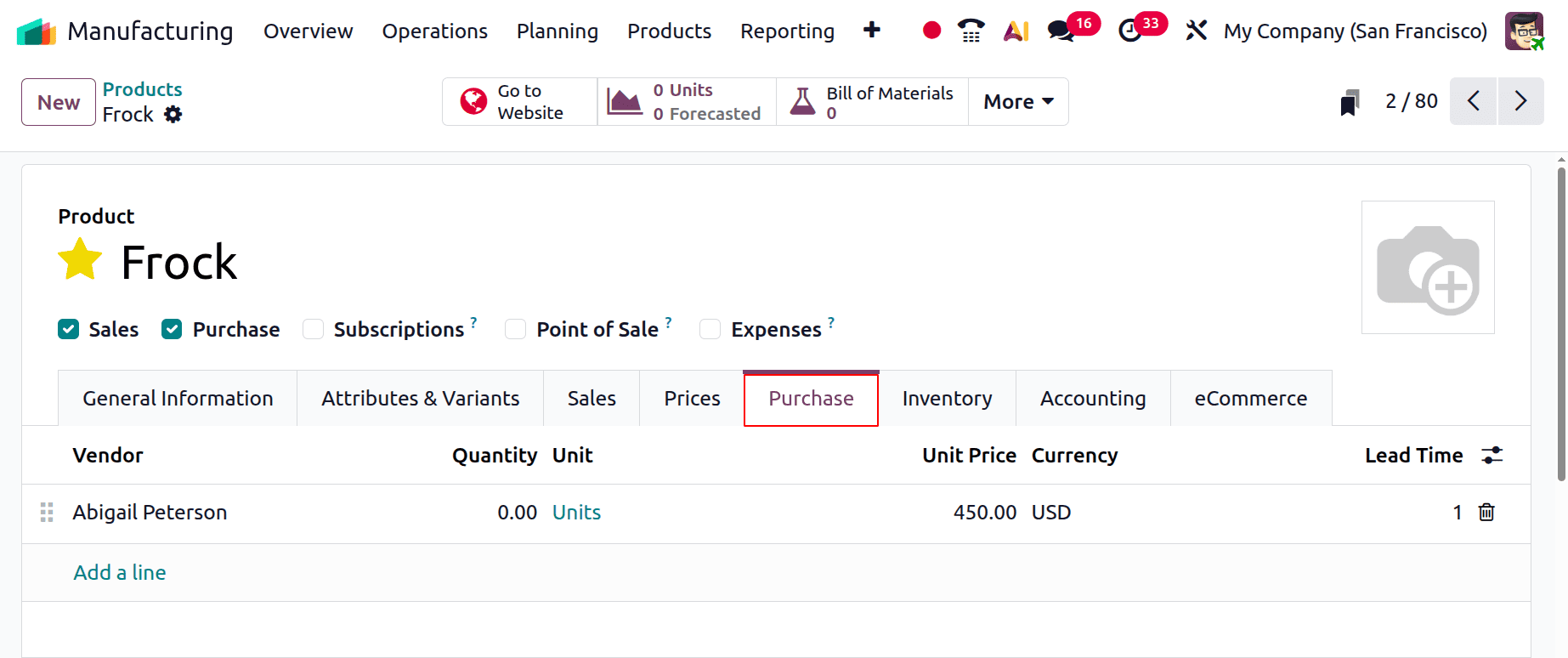Open the debug tools wrench icon
The width and height of the screenshot is (1568, 658).
click(x=1196, y=31)
